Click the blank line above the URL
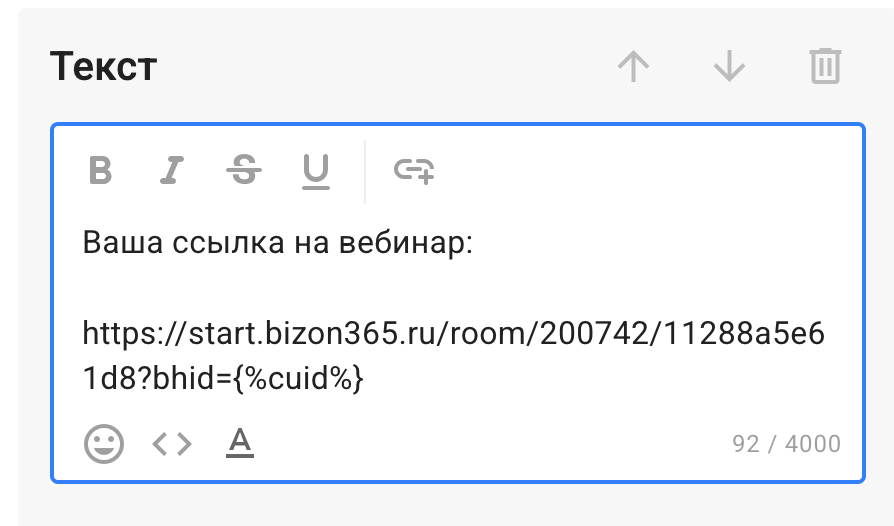This screenshot has height=526, width=894. coord(300,288)
